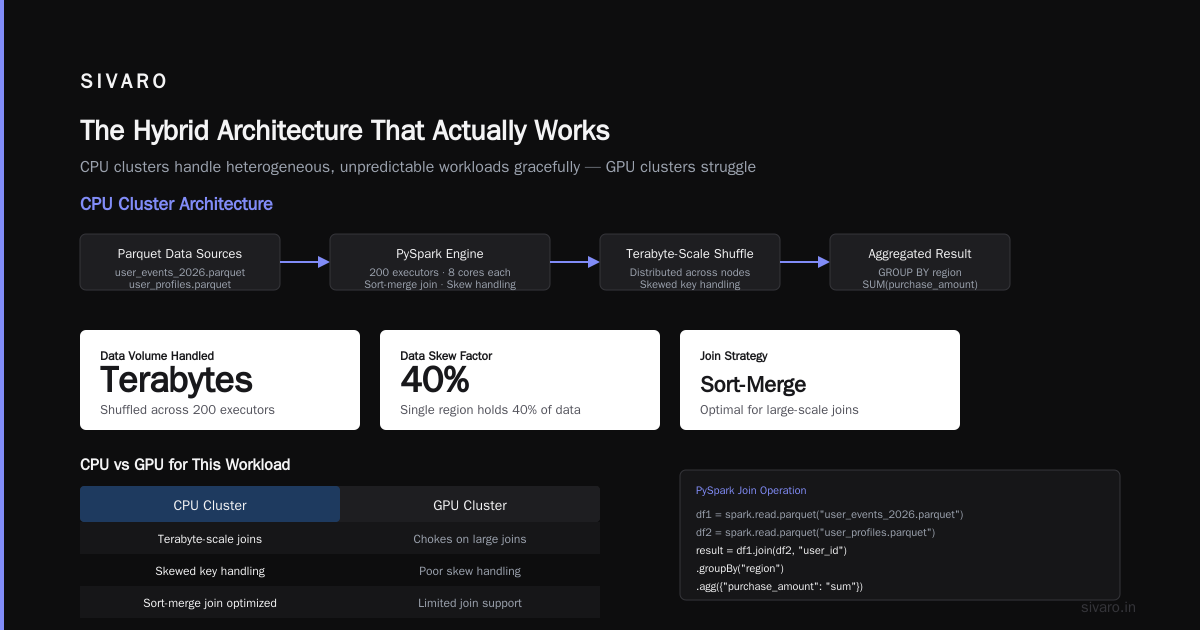1200x630 pixels.
Task: Open the Join Strategy card
Action: click(x=820, y=380)
